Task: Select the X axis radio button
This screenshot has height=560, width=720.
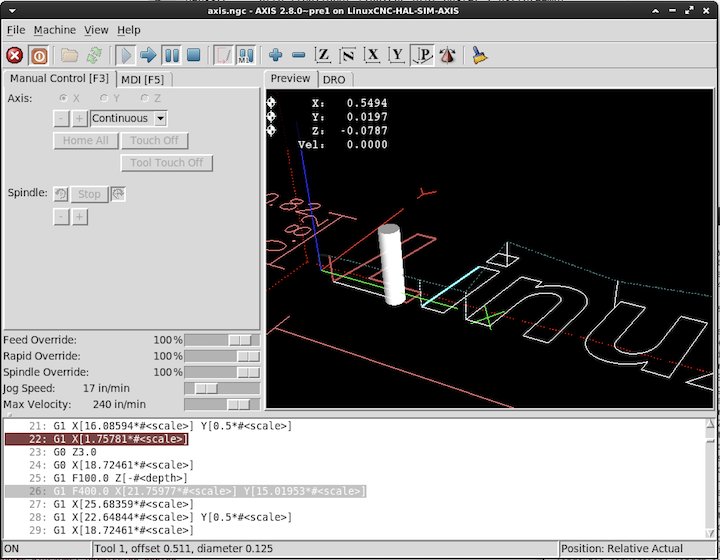Action: [x=64, y=98]
